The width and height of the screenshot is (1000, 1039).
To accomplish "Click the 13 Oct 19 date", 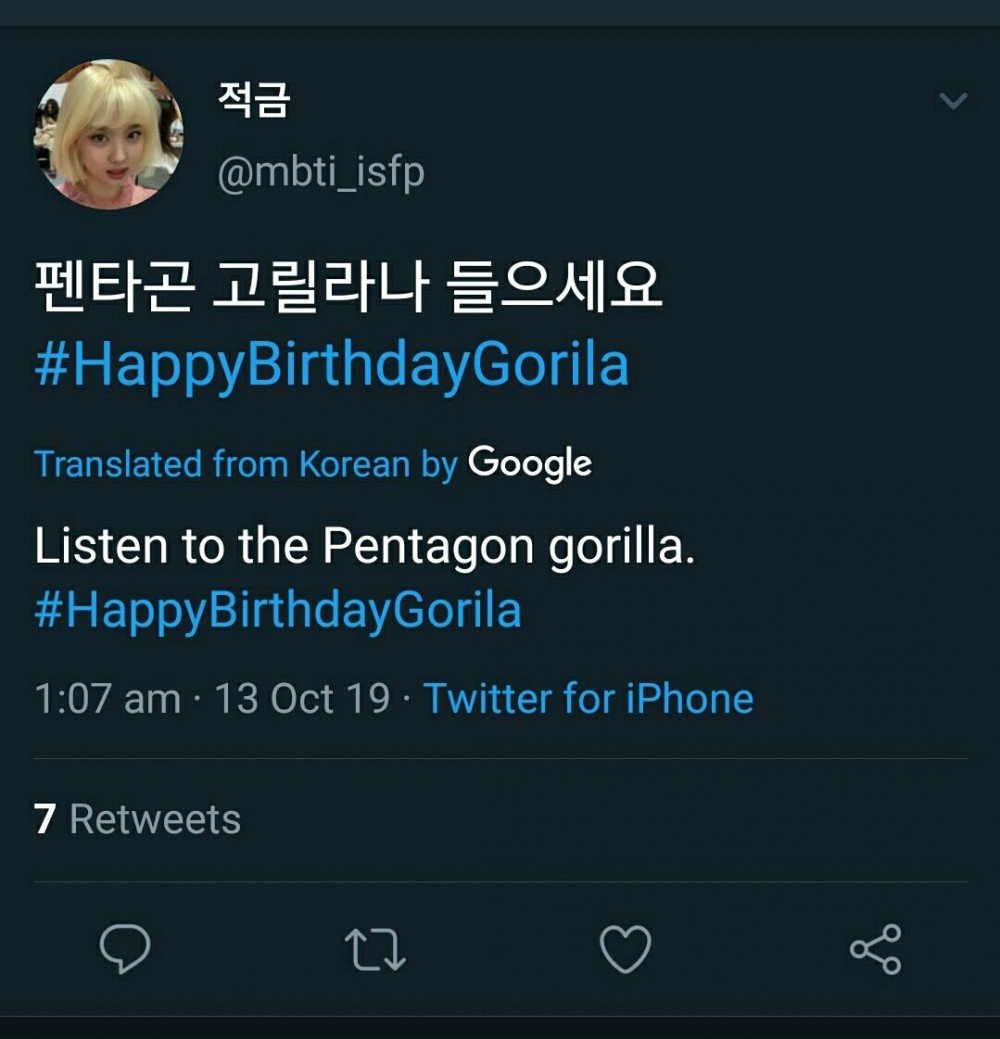I will tap(302, 698).
